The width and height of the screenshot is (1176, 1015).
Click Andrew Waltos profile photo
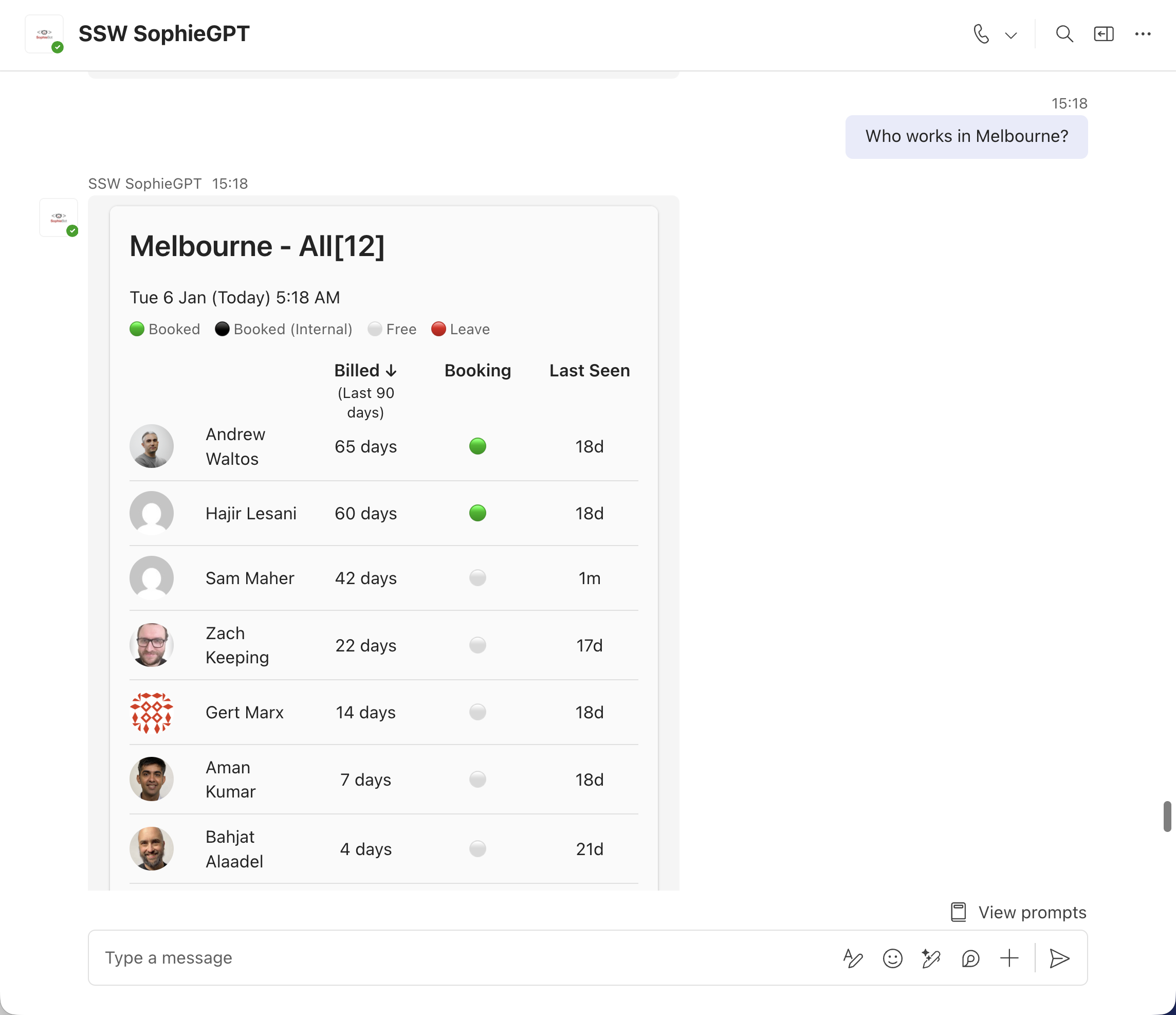(152, 446)
